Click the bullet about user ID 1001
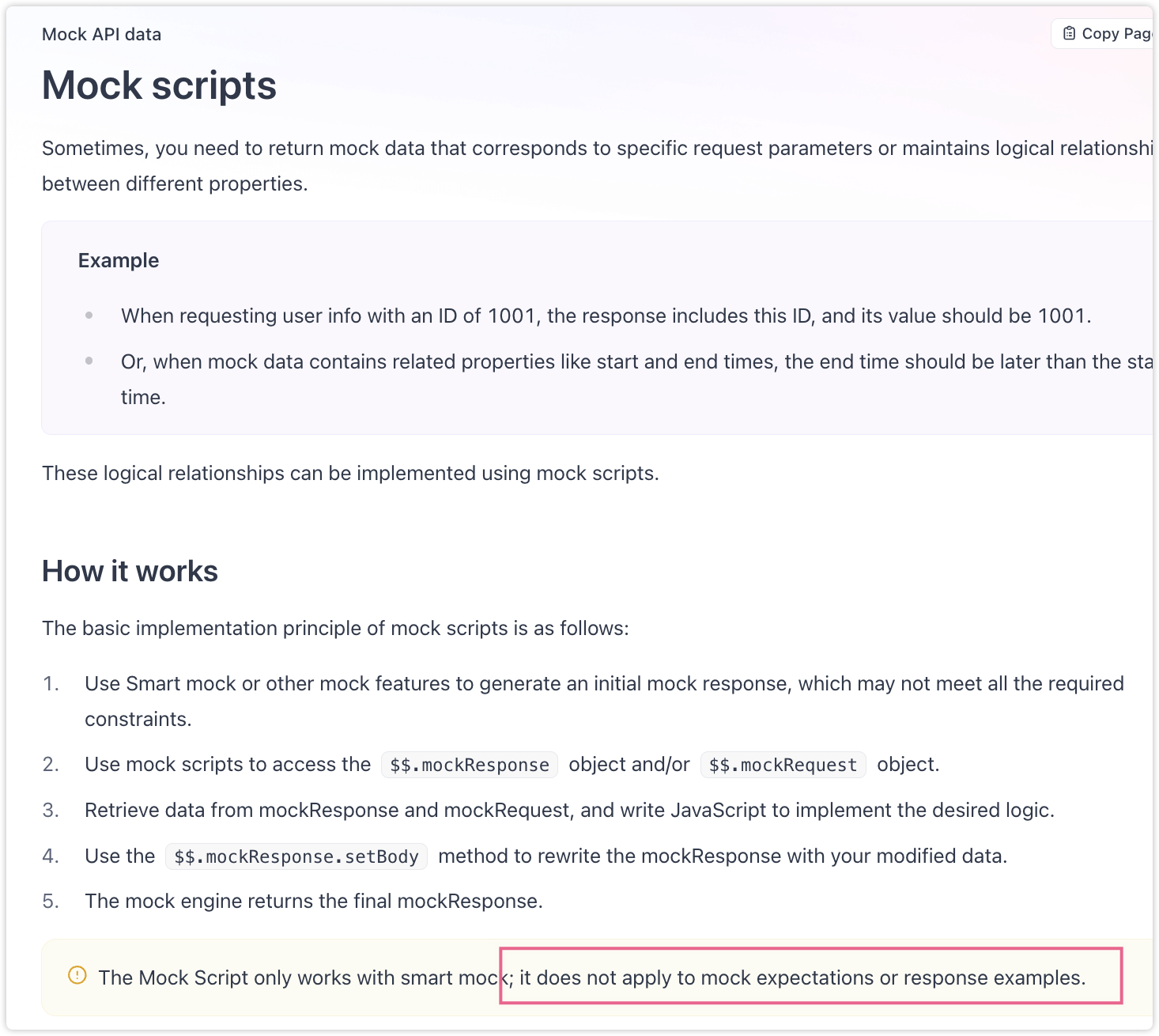This screenshot has width=1159, height=1036. tap(606, 316)
